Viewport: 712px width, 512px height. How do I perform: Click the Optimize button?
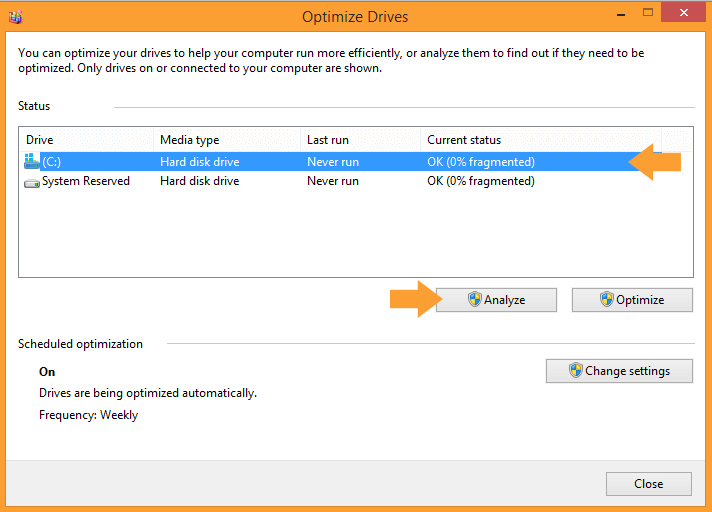point(632,300)
